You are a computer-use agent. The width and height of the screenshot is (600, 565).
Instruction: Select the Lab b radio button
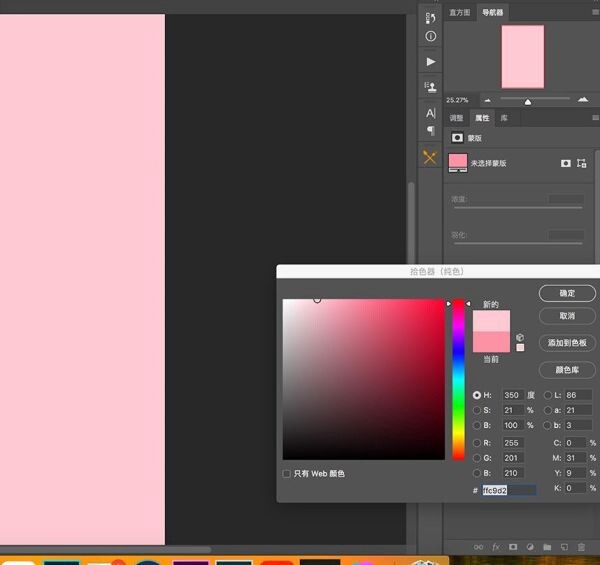[548, 425]
